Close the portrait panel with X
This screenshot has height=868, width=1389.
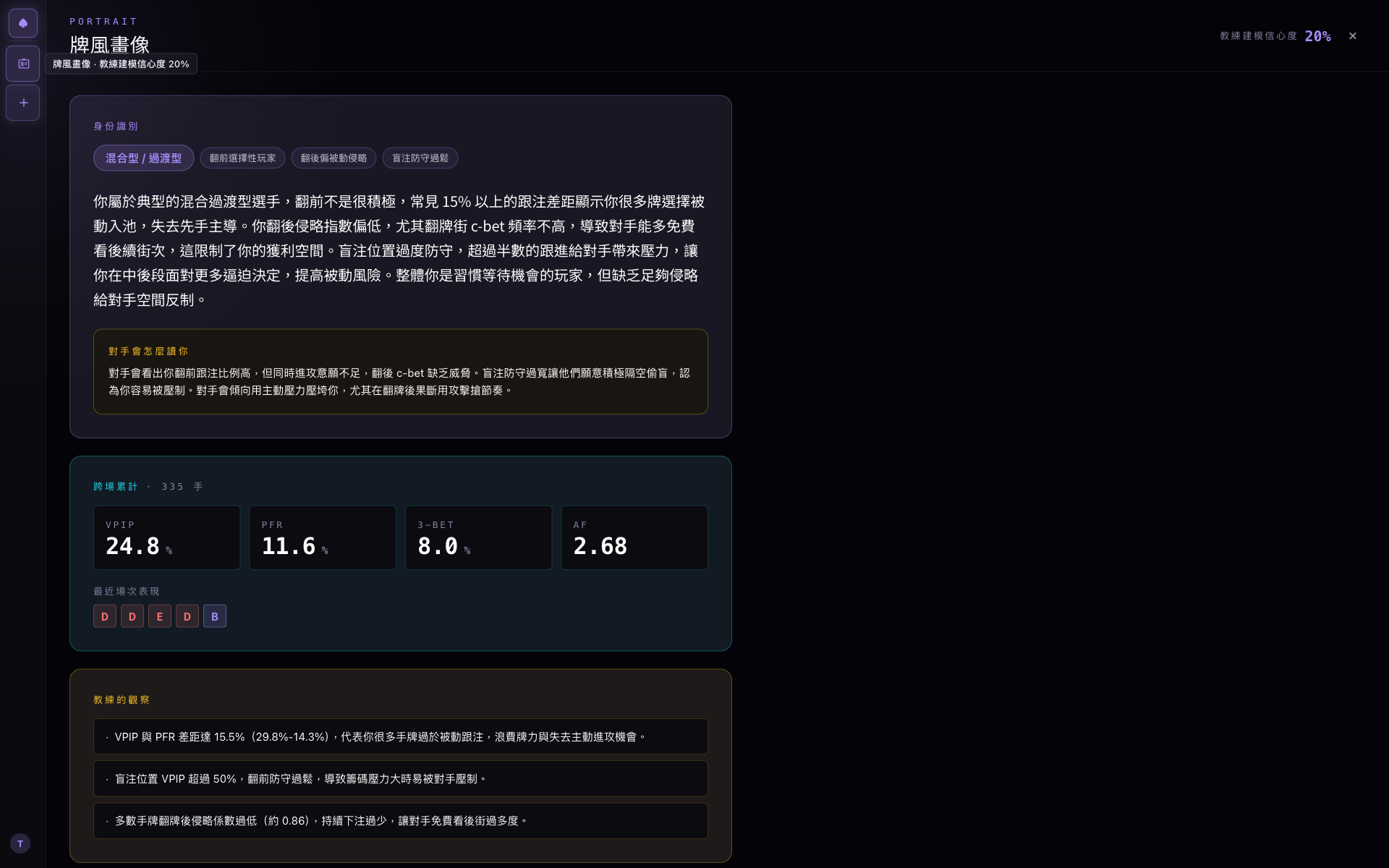point(1353,36)
